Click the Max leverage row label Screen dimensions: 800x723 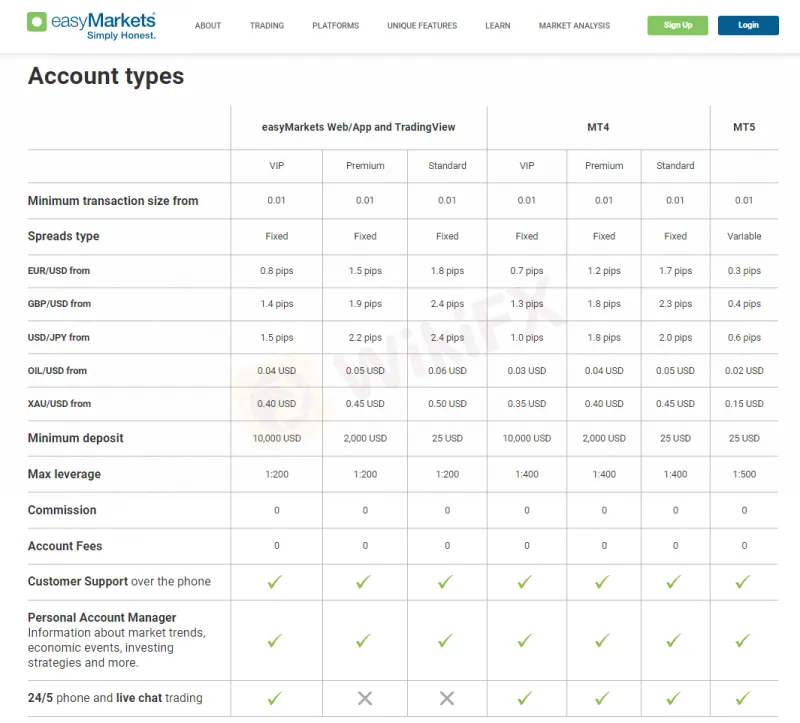click(64, 474)
